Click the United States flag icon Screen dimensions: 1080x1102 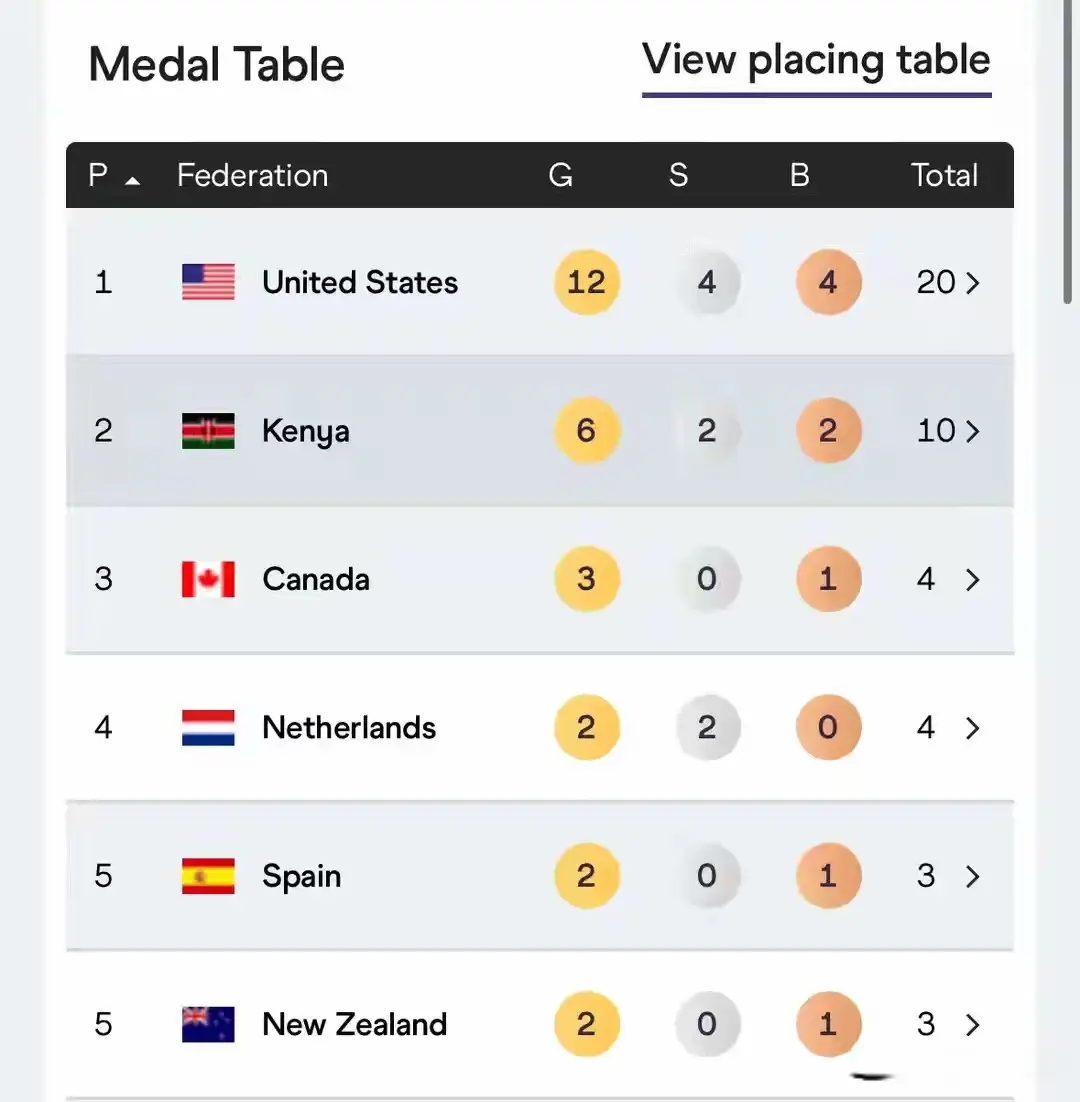click(x=208, y=282)
